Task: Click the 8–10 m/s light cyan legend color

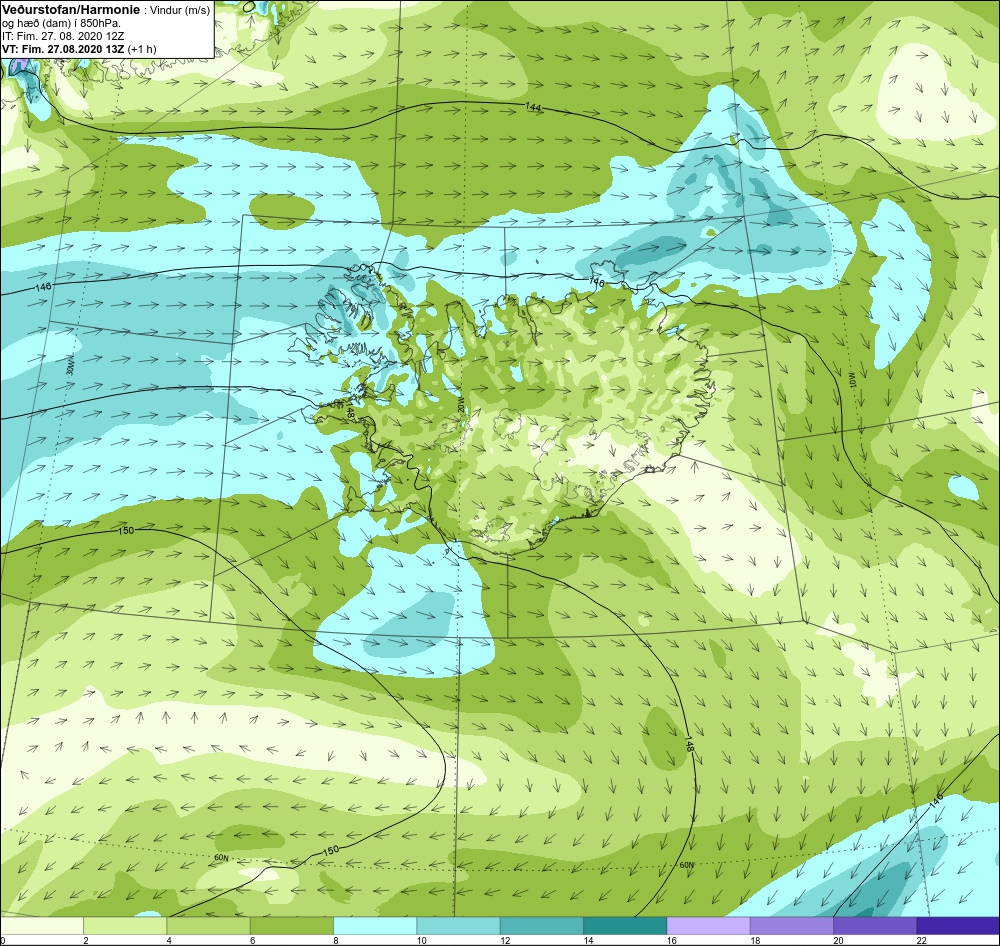Action: pos(375,925)
